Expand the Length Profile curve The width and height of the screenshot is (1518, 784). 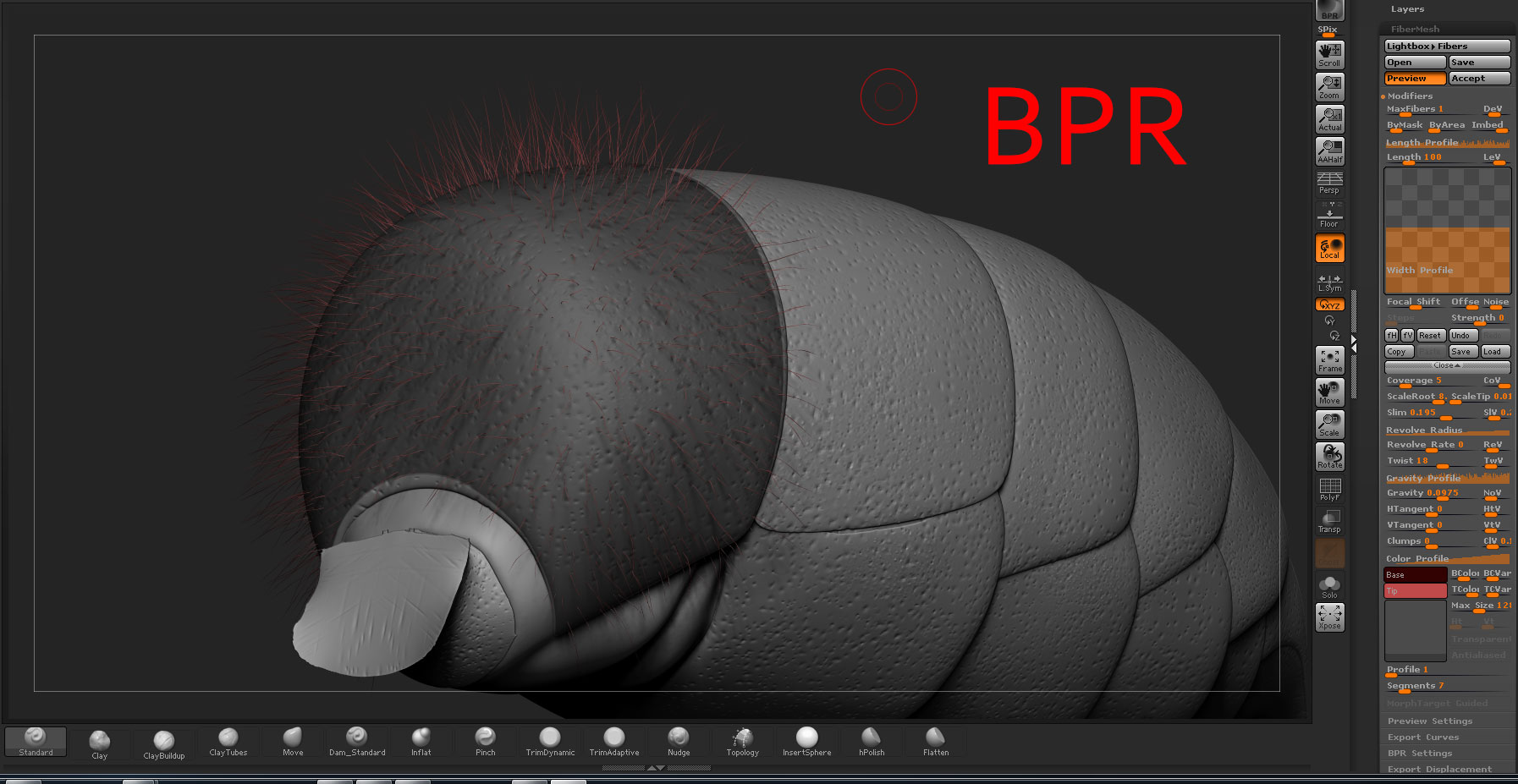tap(1447, 143)
